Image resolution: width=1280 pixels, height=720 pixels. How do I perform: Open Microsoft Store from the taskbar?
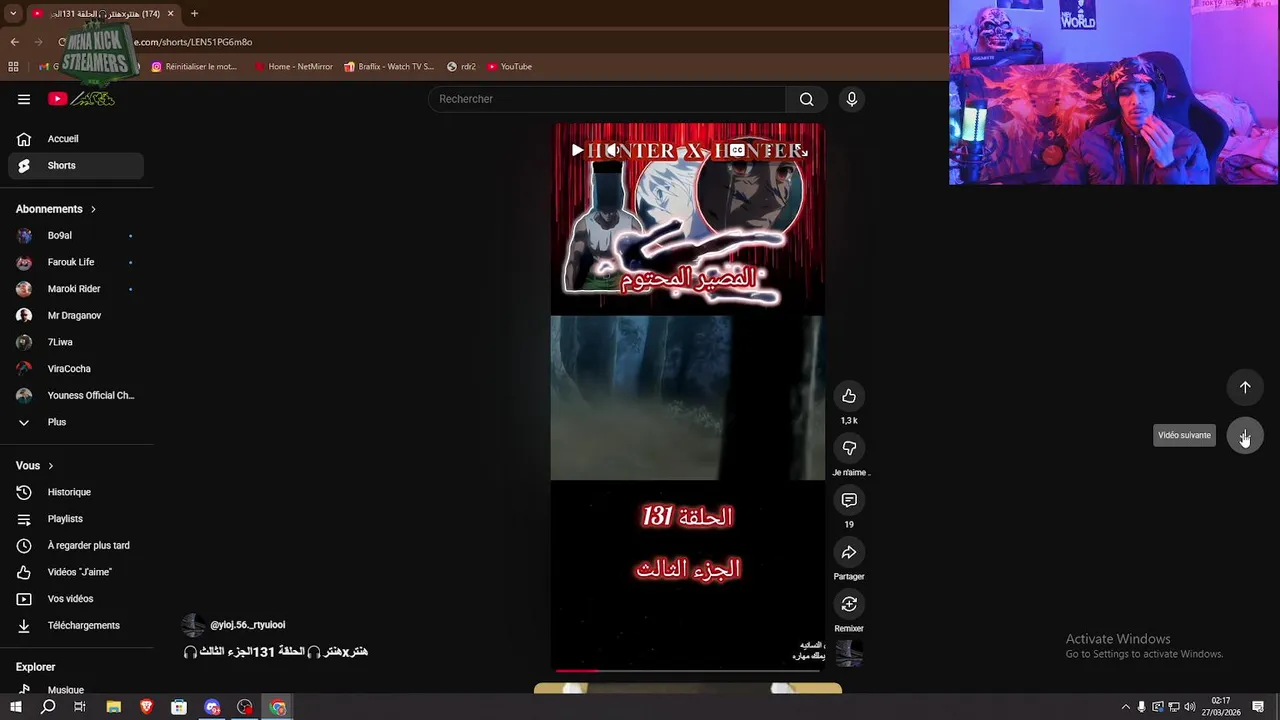click(179, 707)
